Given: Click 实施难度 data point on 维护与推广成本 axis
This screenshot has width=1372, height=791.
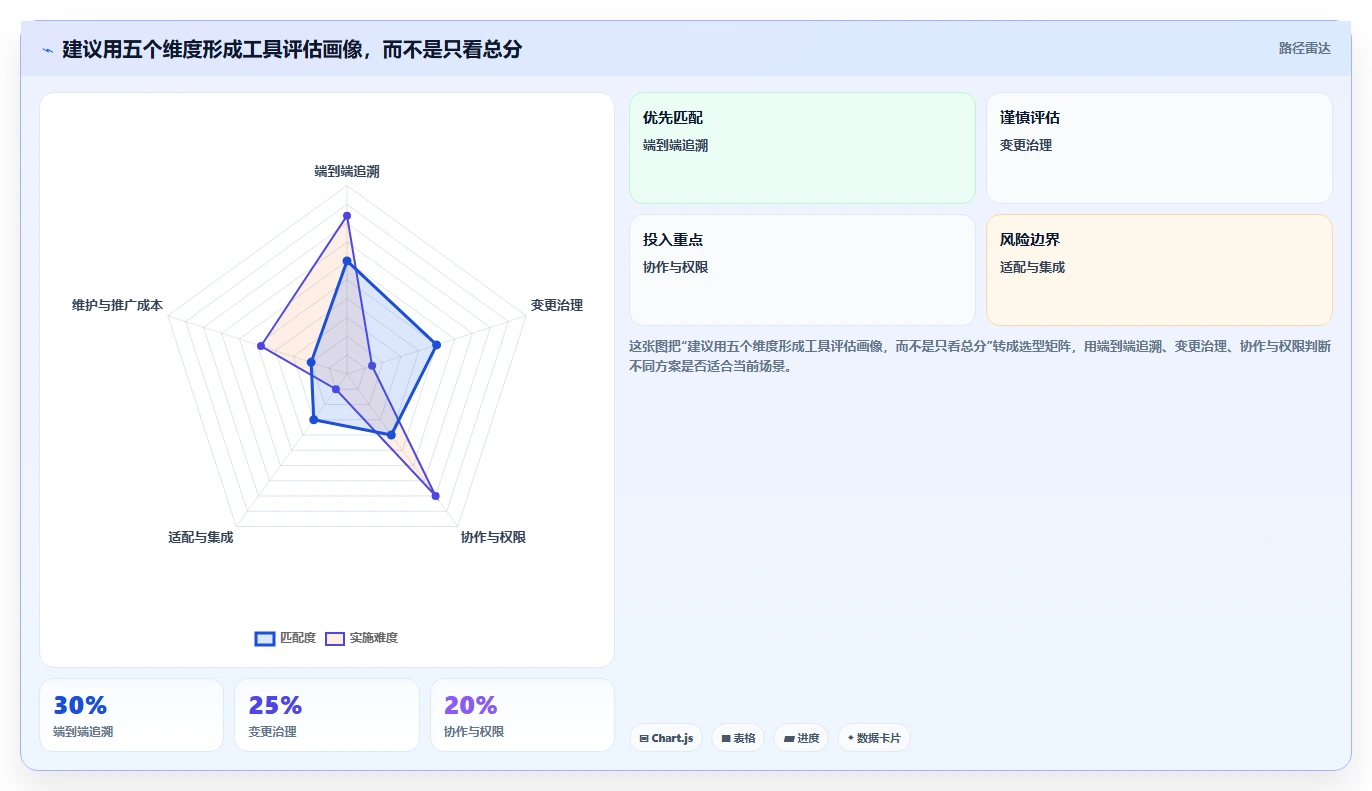Looking at the screenshot, I should pyautogui.click(x=261, y=346).
